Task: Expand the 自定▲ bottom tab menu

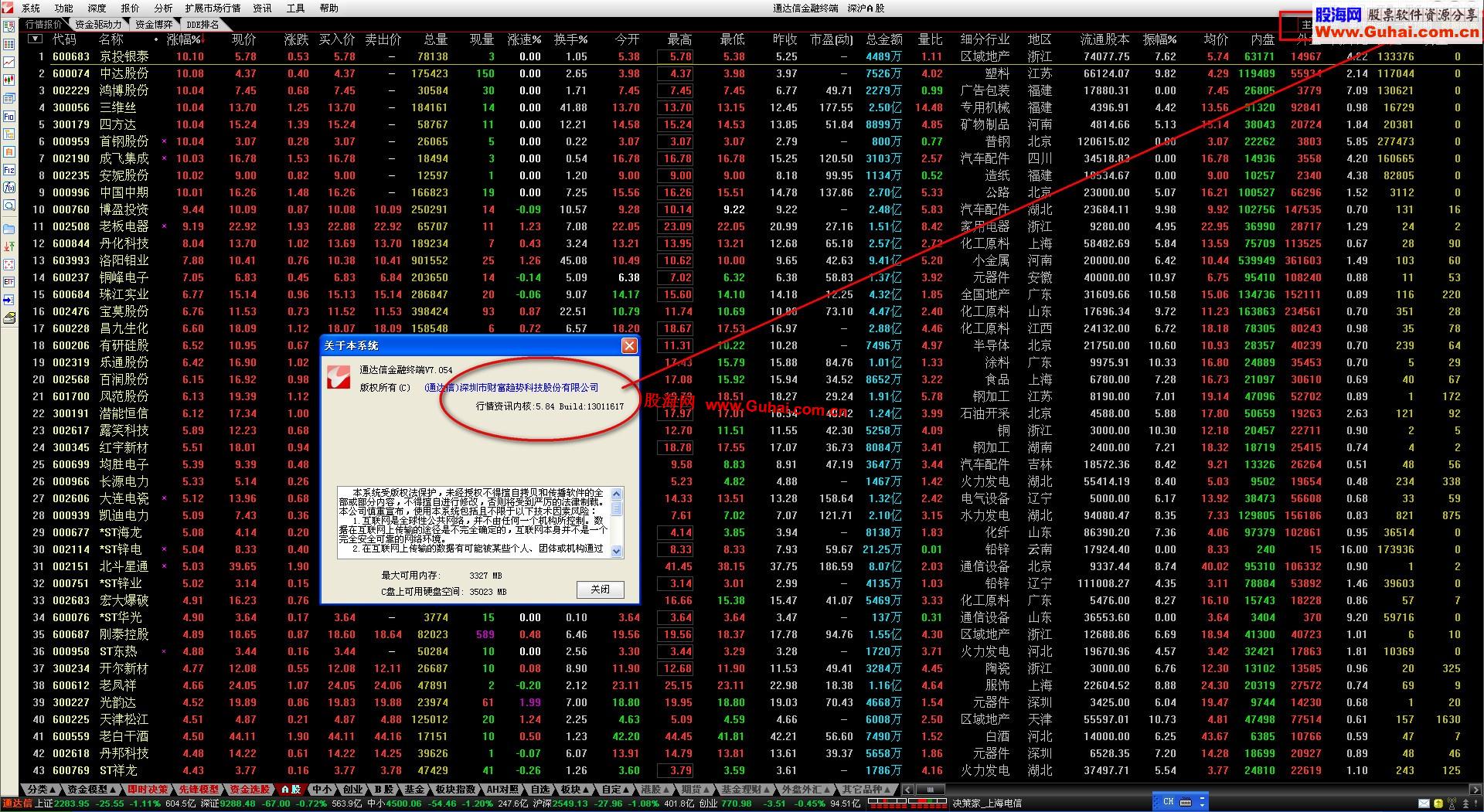Action: pyautogui.click(x=615, y=790)
